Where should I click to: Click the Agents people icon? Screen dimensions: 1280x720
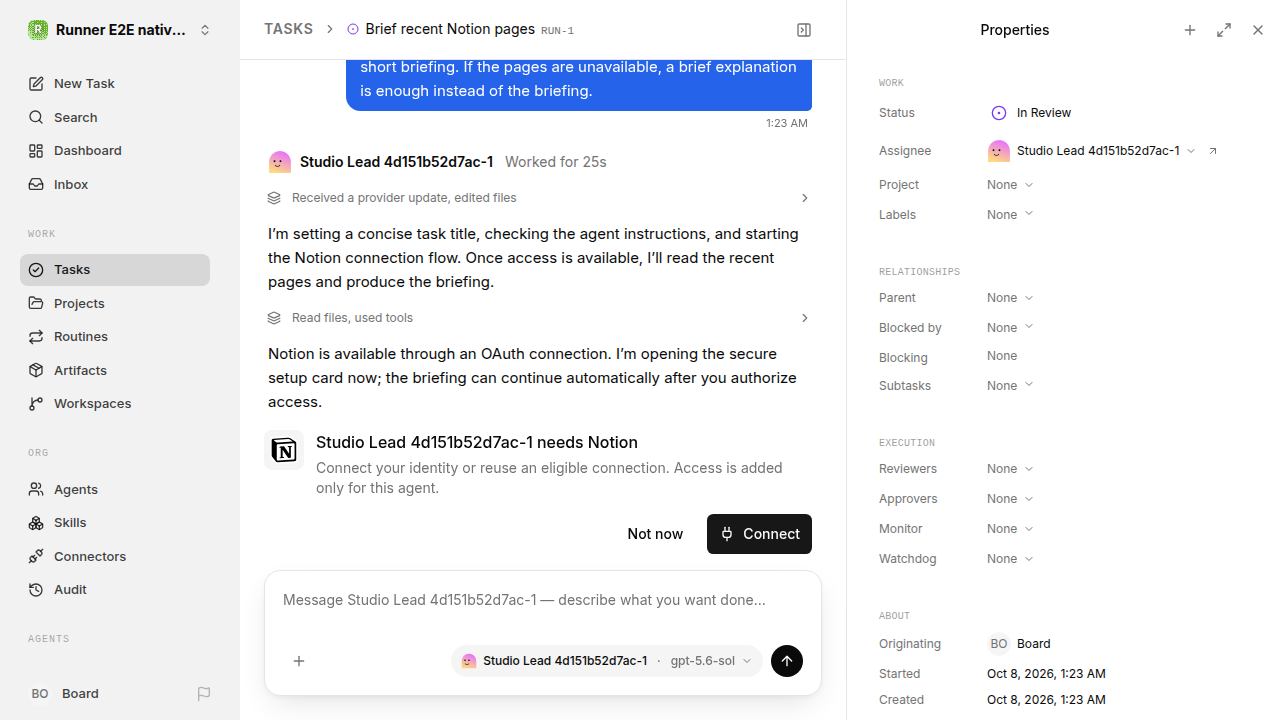tap(36, 489)
